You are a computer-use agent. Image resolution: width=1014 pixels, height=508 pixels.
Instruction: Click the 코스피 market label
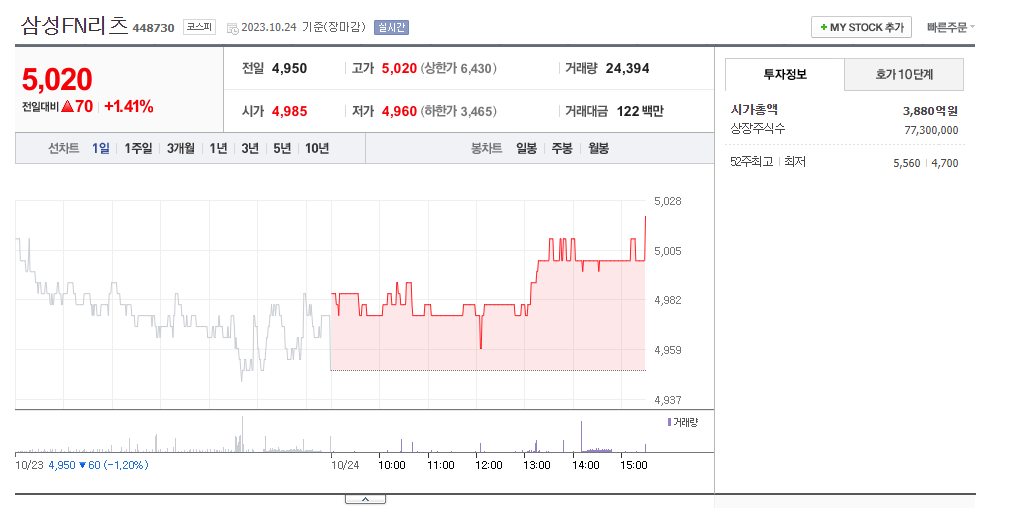199,26
